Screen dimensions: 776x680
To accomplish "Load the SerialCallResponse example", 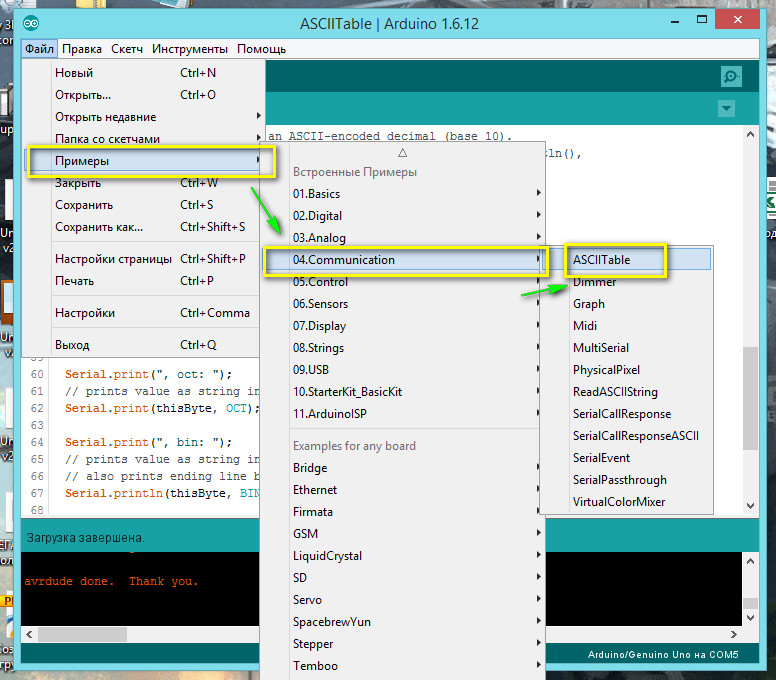I will point(627,414).
